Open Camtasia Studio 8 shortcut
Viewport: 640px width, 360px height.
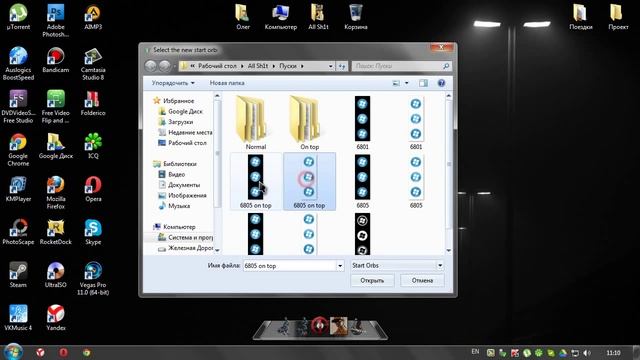pyautogui.click(x=93, y=63)
